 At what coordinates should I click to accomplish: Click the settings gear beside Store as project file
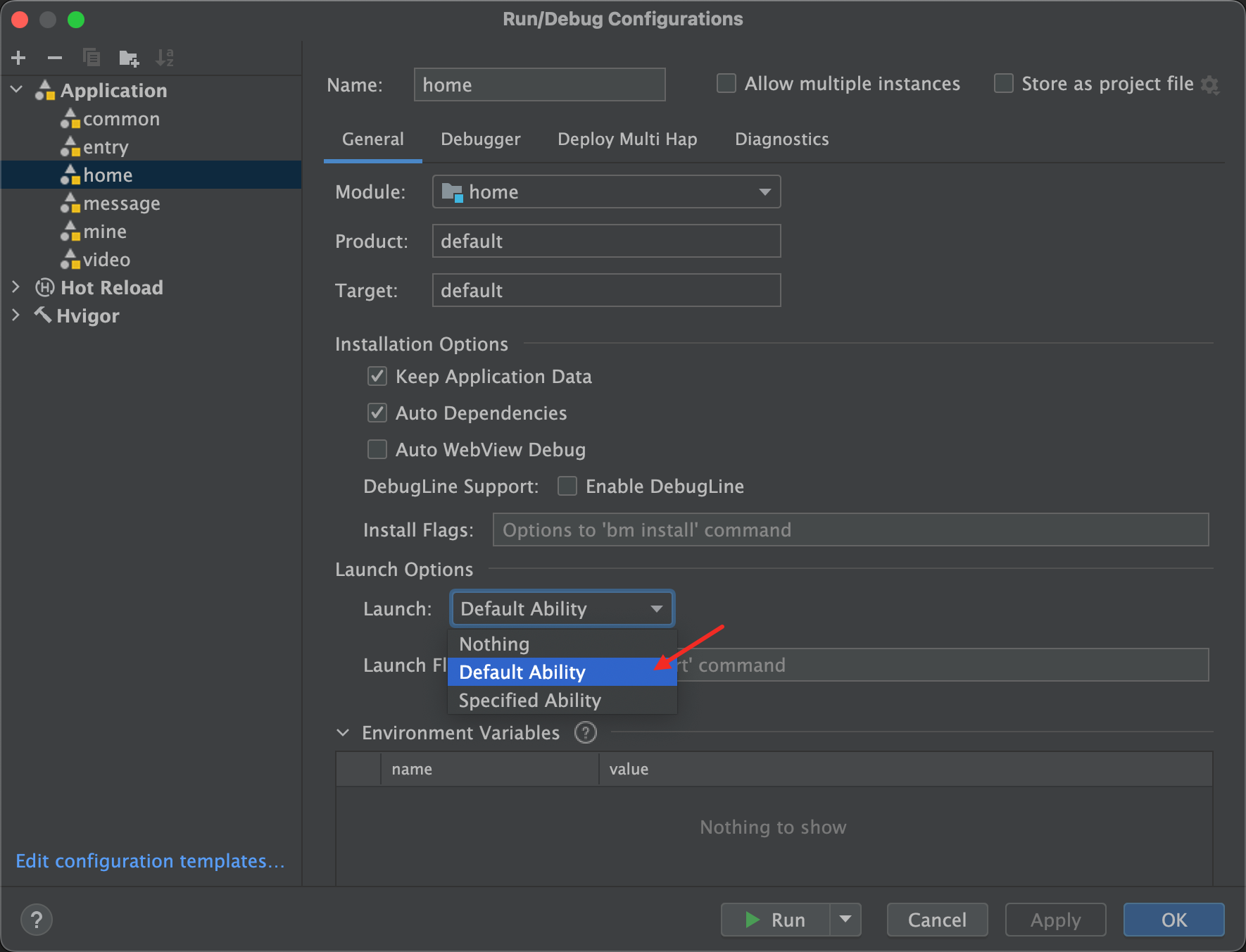click(1210, 85)
